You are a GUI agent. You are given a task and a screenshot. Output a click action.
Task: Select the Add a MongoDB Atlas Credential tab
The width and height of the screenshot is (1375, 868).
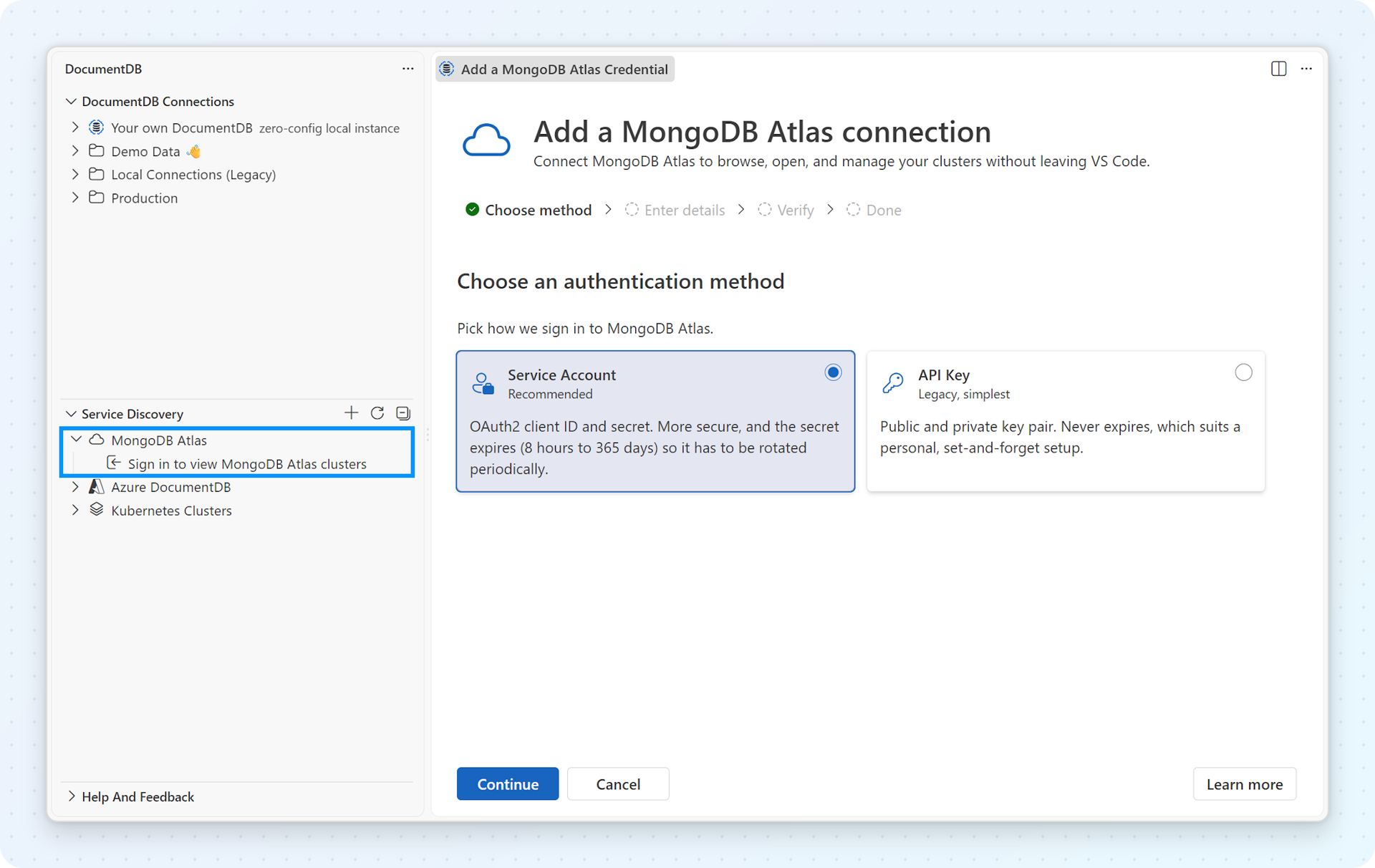coord(555,69)
